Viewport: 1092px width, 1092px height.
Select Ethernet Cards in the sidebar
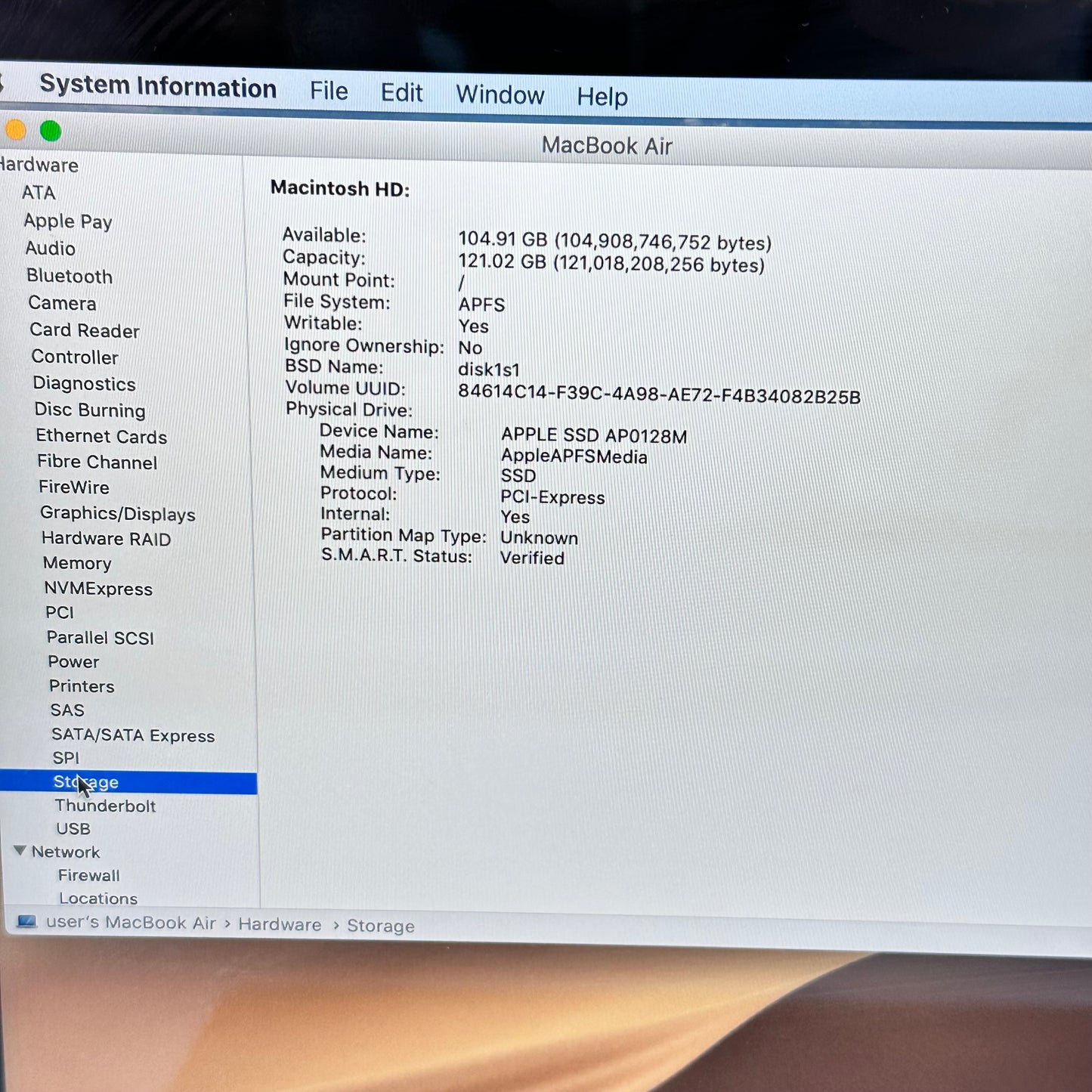tap(101, 436)
